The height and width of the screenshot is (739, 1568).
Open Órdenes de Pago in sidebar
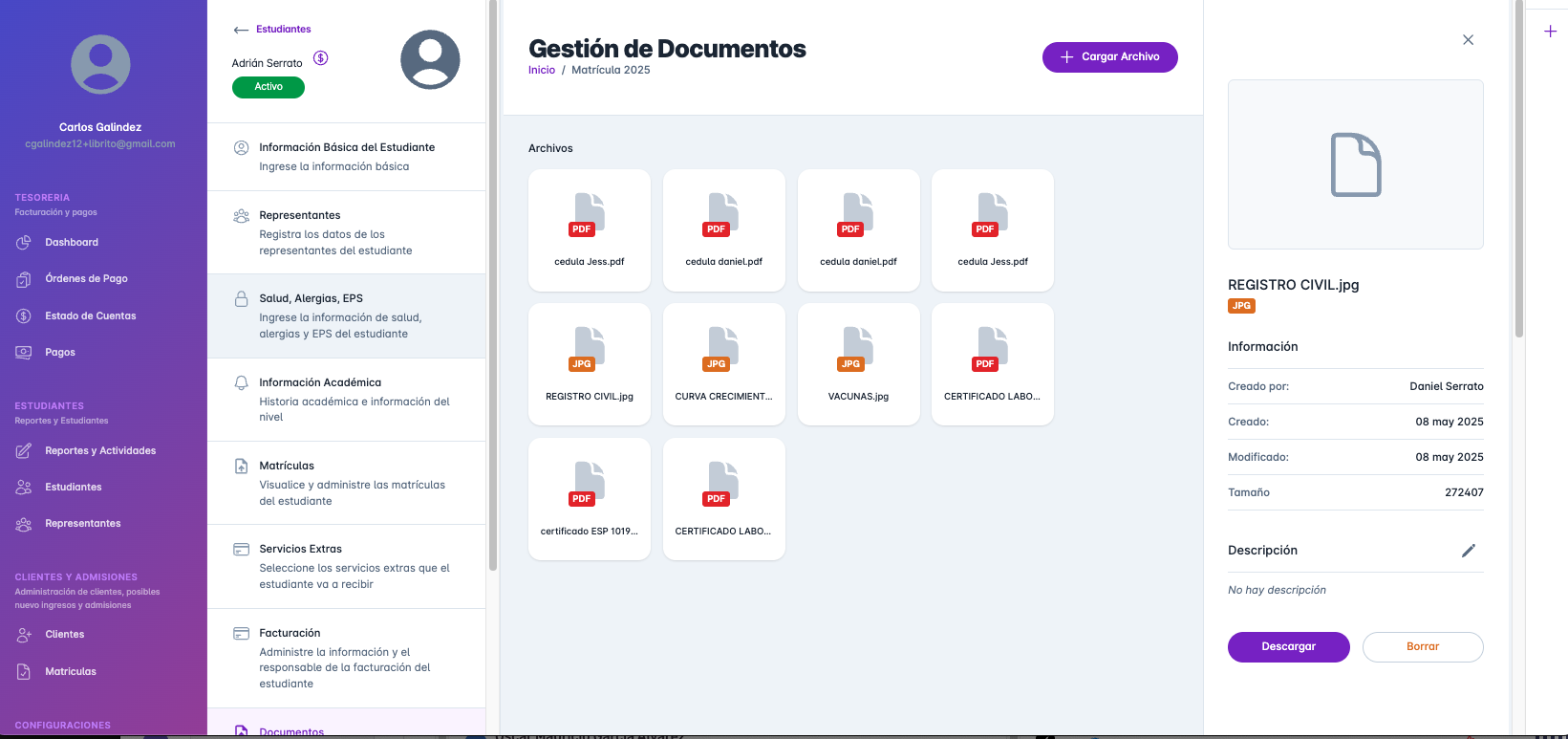click(86, 279)
